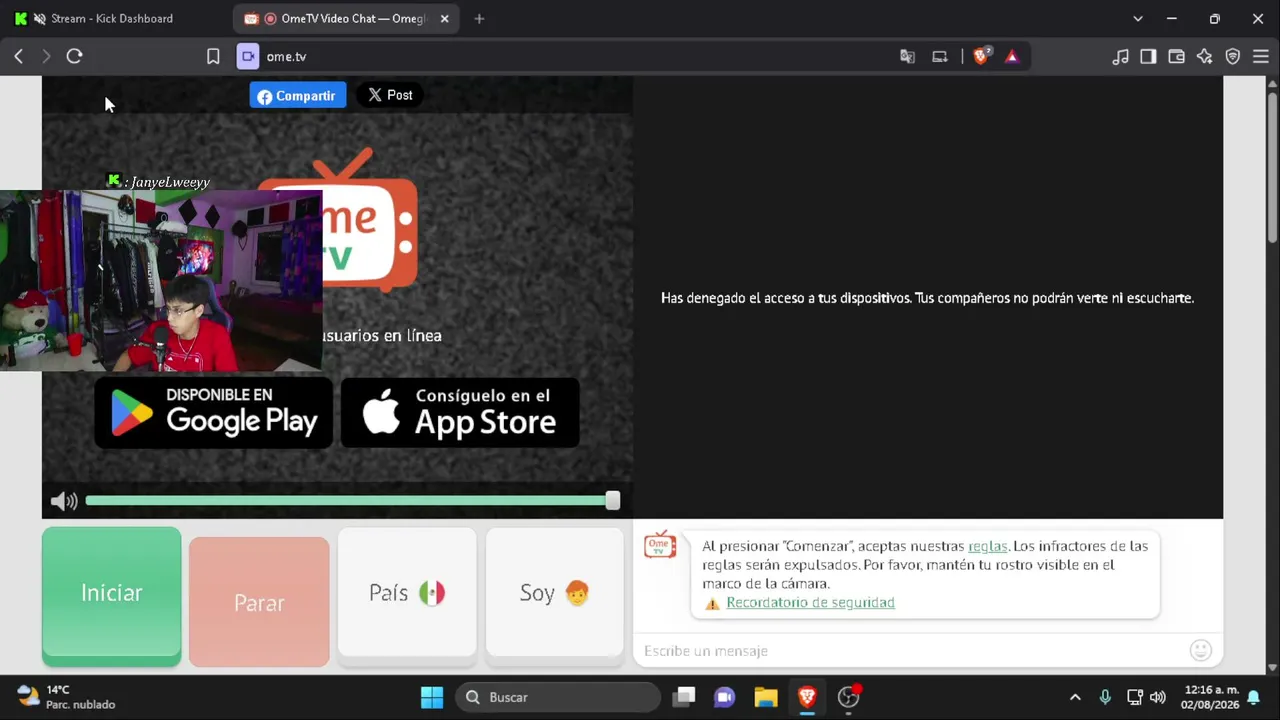Click the Brave browser taskbar icon
The image size is (1280, 720).
(807, 697)
